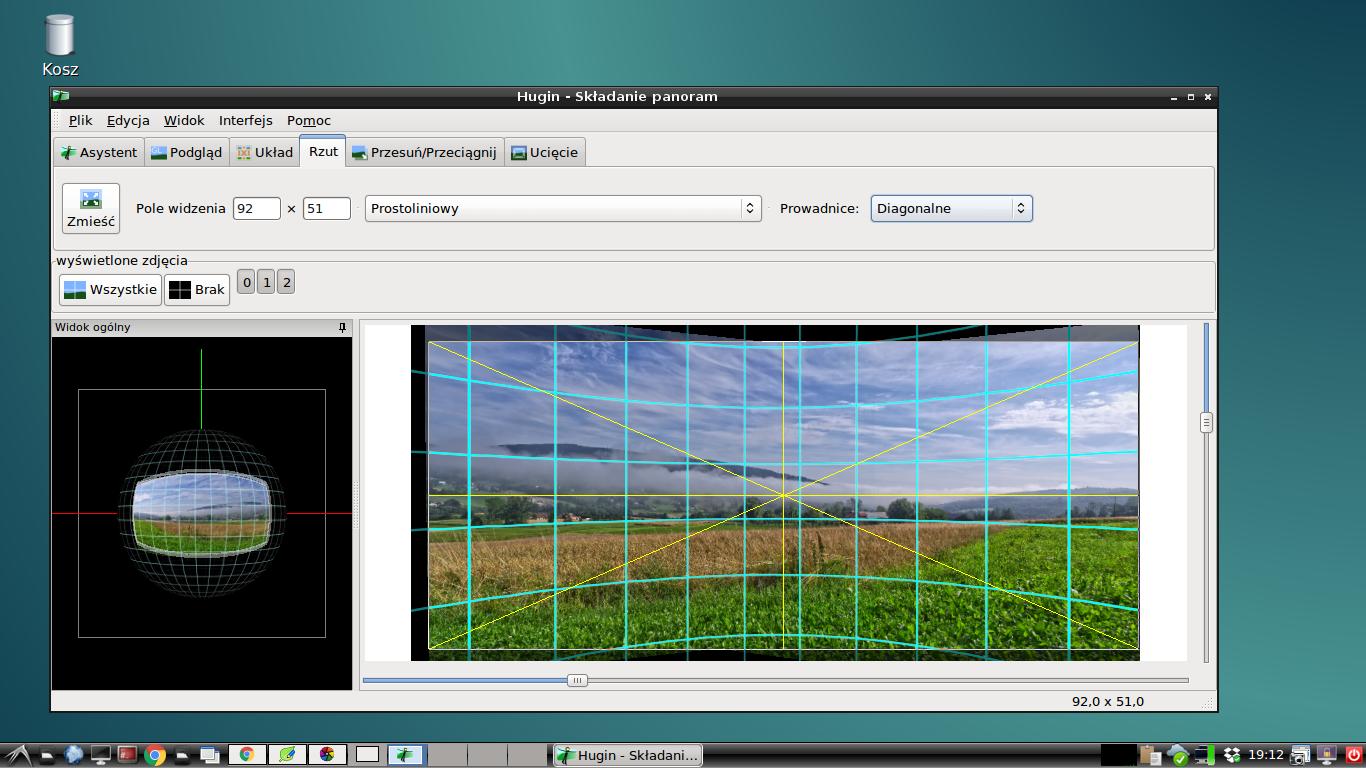Show all images with Wszystkie button
1366x768 pixels.
point(110,290)
